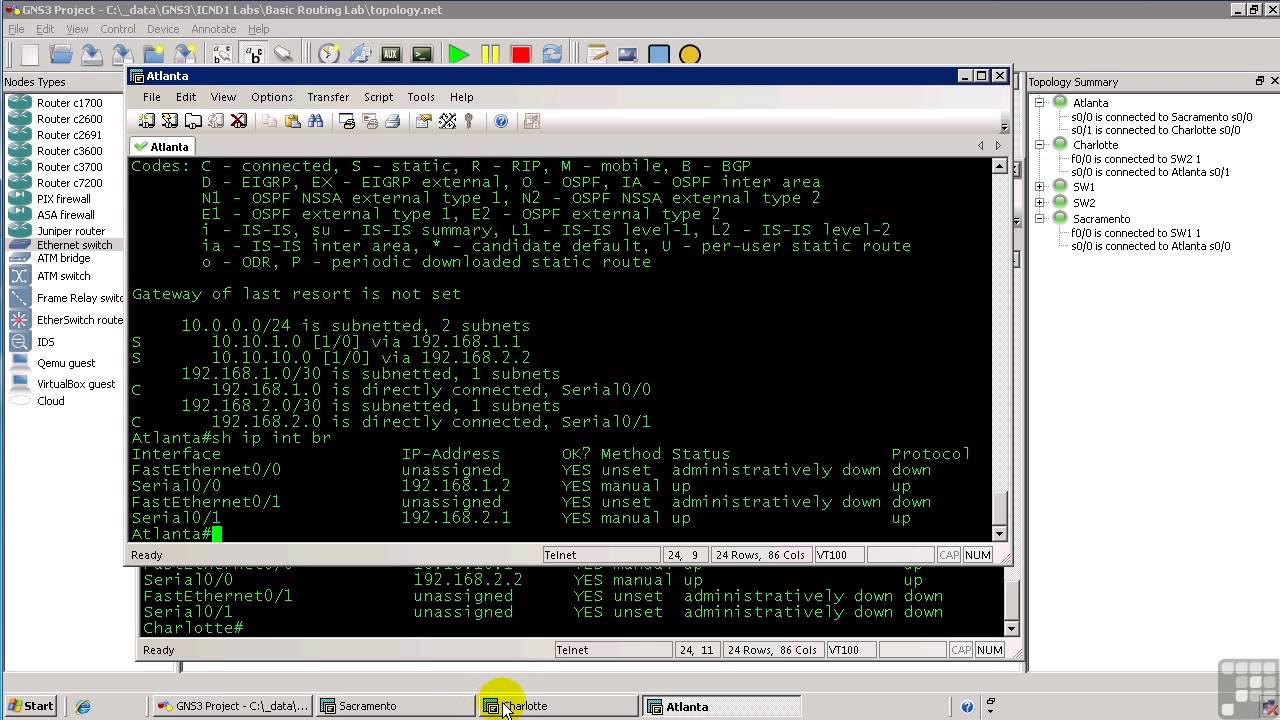Select Ethernet switch node type
This screenshot has width=1280, height=720.
click(x=60, y=245)
